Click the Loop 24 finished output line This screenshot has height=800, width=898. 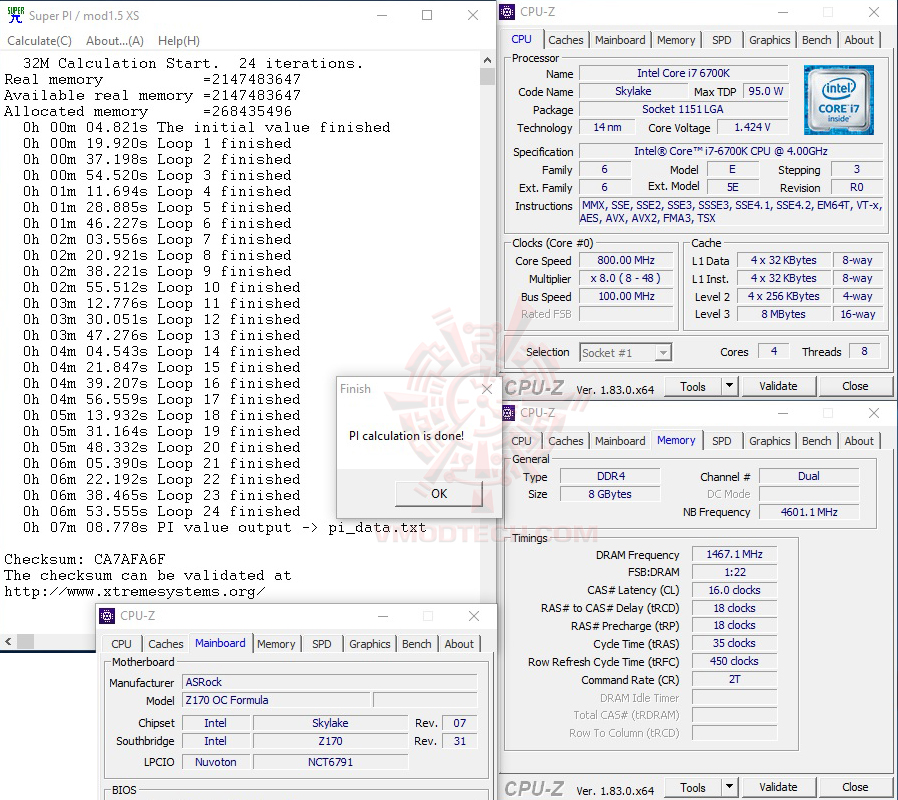coord(162,511)
